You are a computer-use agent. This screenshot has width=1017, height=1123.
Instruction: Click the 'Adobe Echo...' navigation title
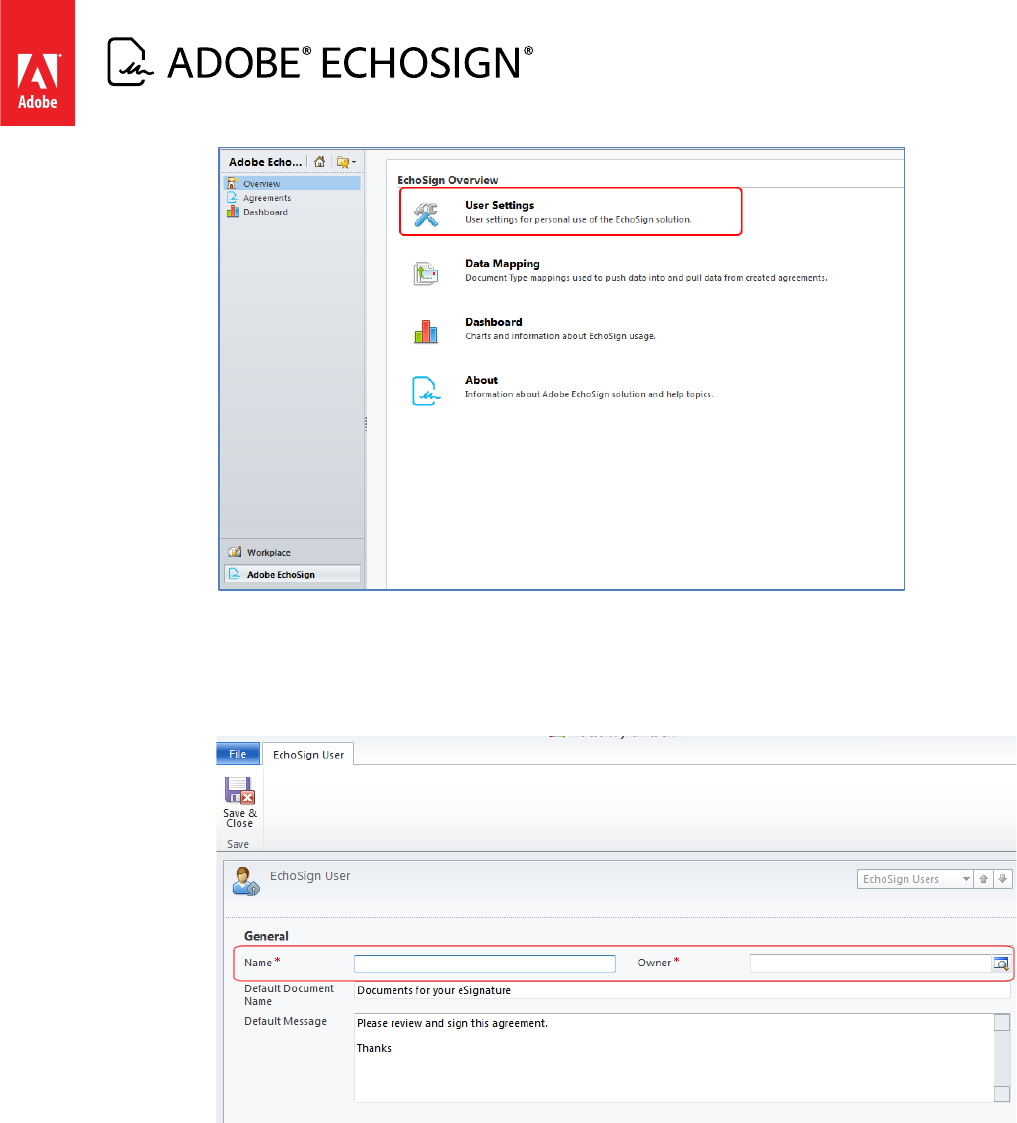point(265,162)
